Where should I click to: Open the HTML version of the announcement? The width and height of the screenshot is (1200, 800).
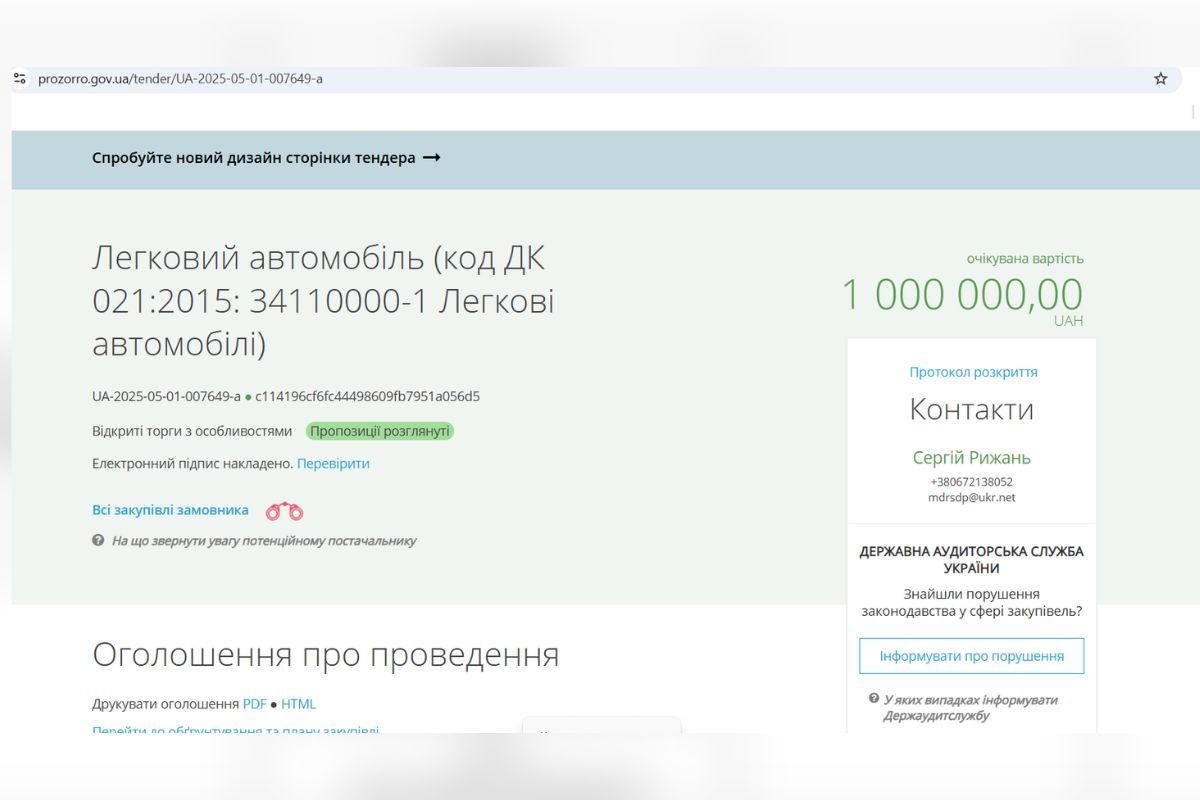pos(300,703)
